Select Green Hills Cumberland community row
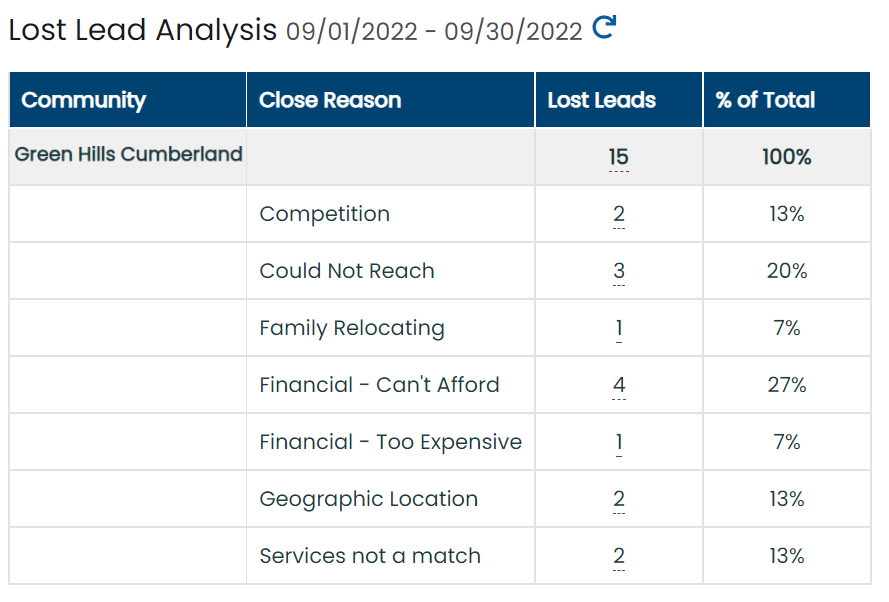This screenshot has height=602, width=889. [440, 156]
